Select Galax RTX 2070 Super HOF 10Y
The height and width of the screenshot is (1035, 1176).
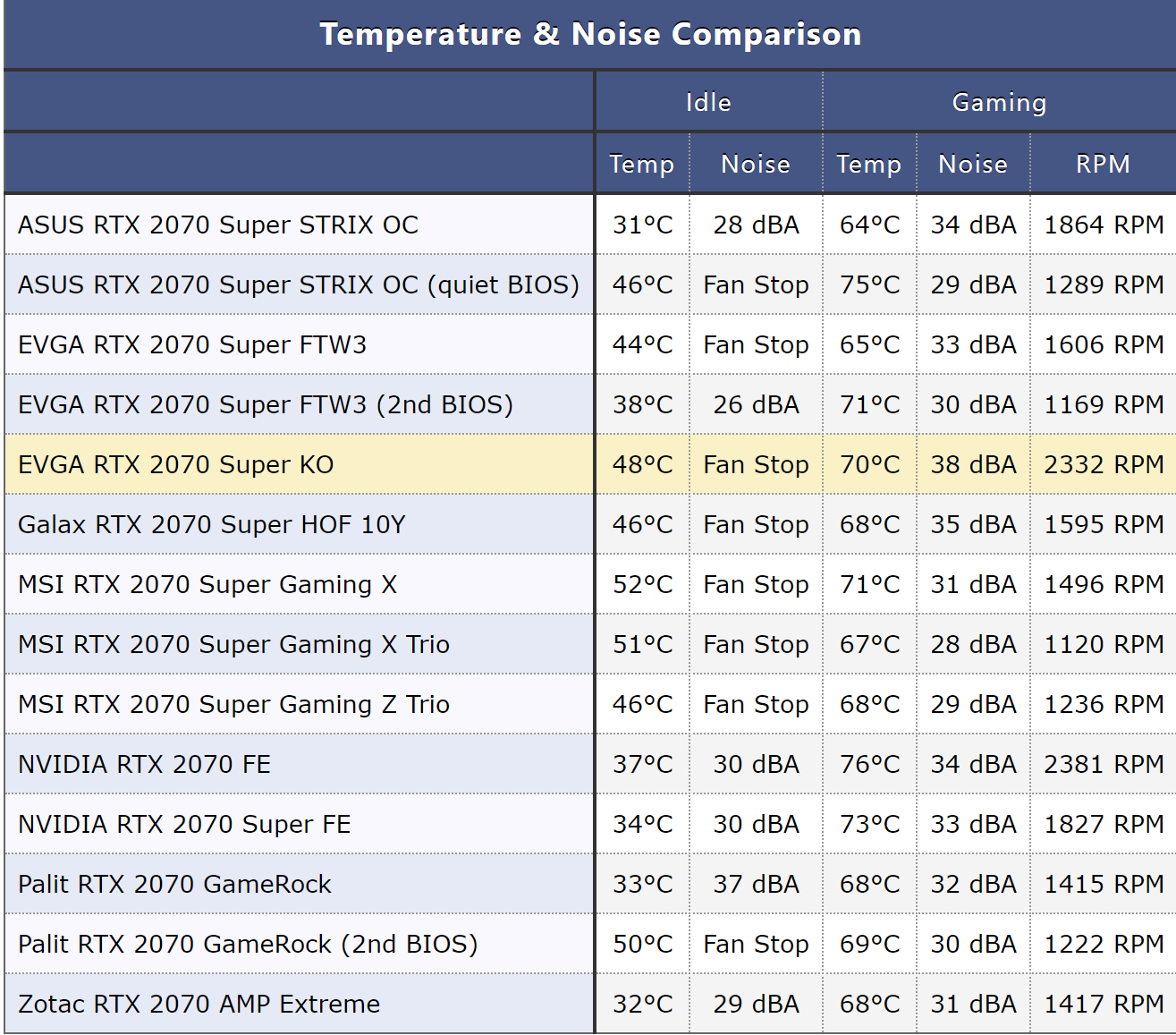pyautogui.click(x=212, y=524)
